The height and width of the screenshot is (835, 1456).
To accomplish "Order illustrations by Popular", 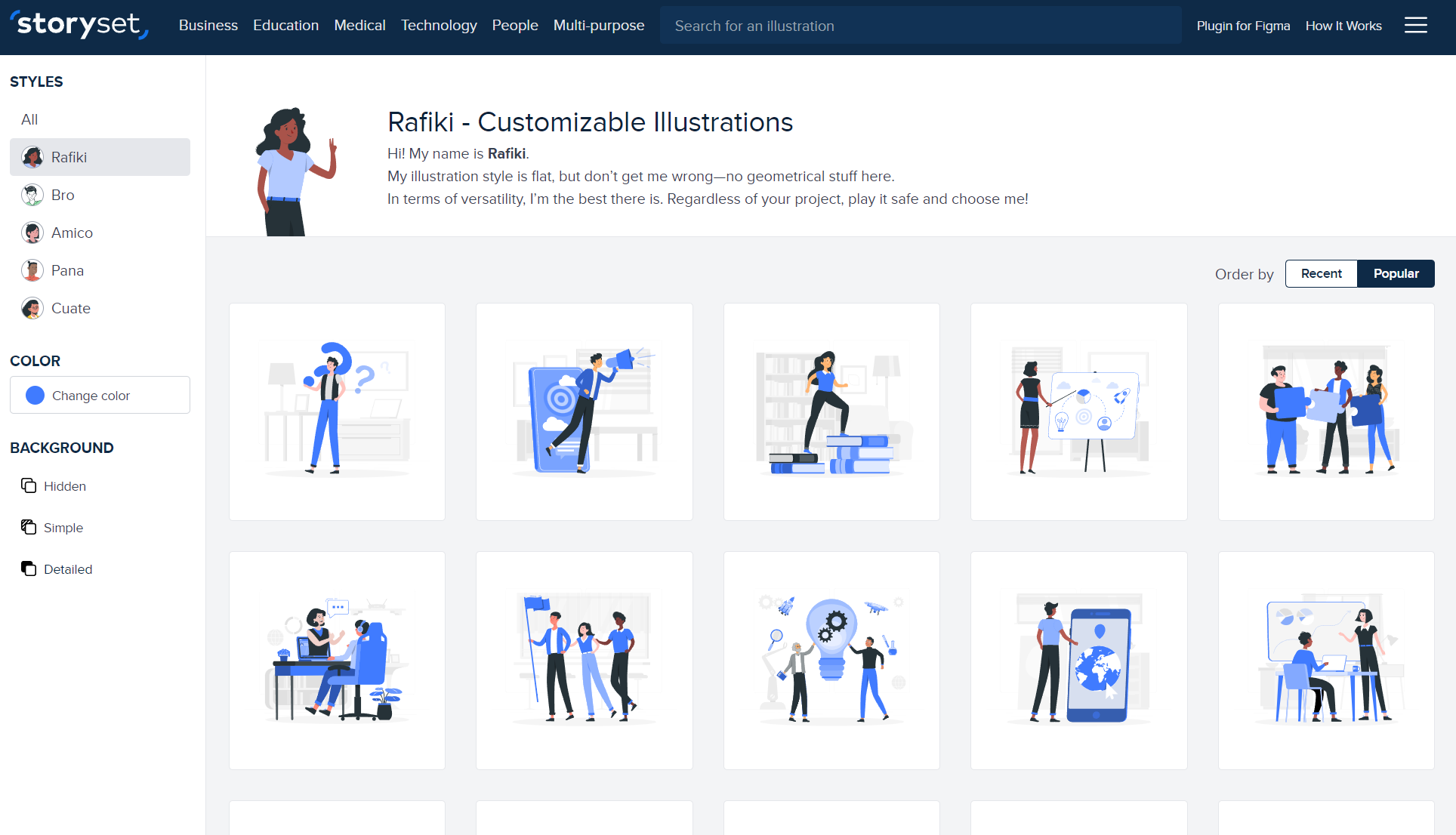I will click(1396, 273).
